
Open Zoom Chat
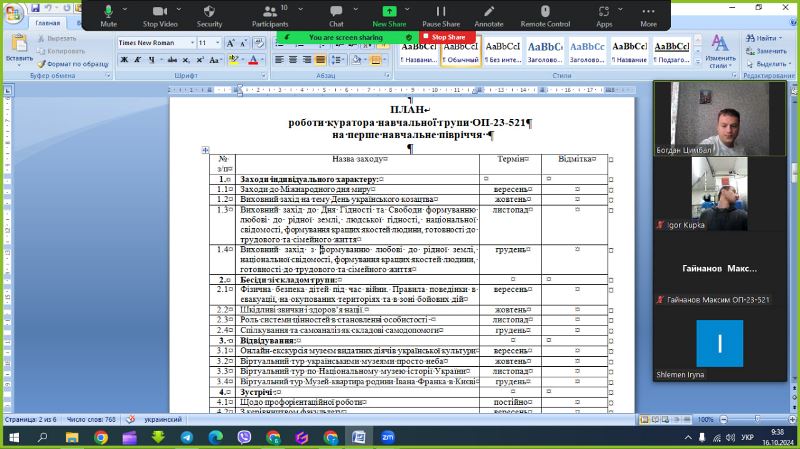tap(336, 16)
